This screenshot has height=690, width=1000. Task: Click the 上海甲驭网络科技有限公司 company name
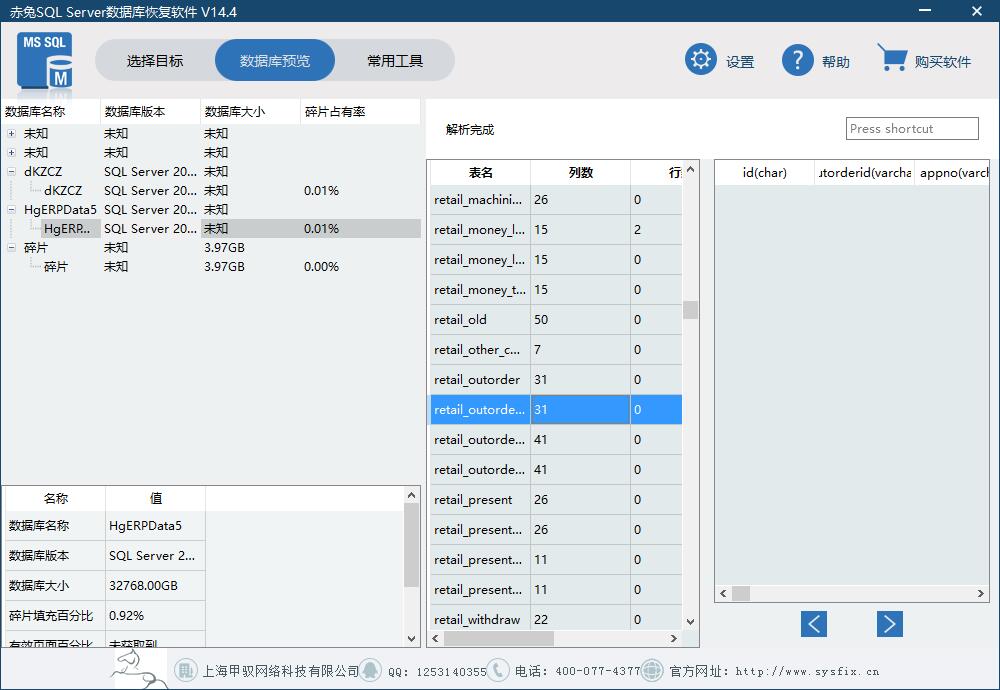[x=281, y=671]
